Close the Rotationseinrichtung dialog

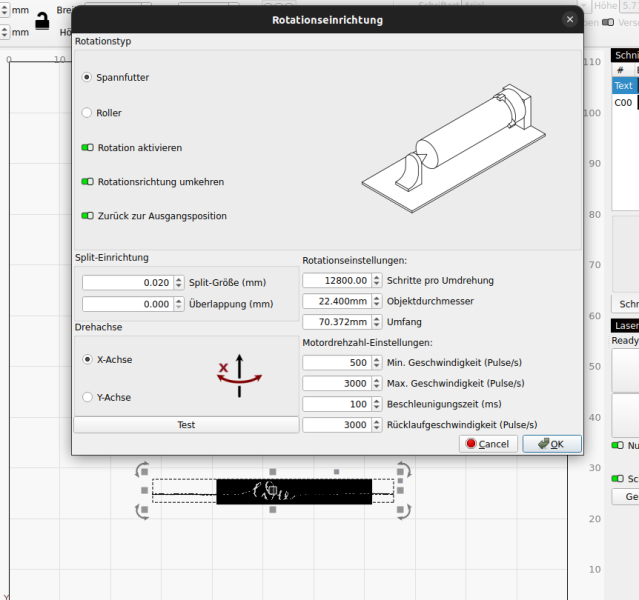[x=570, y=19]
